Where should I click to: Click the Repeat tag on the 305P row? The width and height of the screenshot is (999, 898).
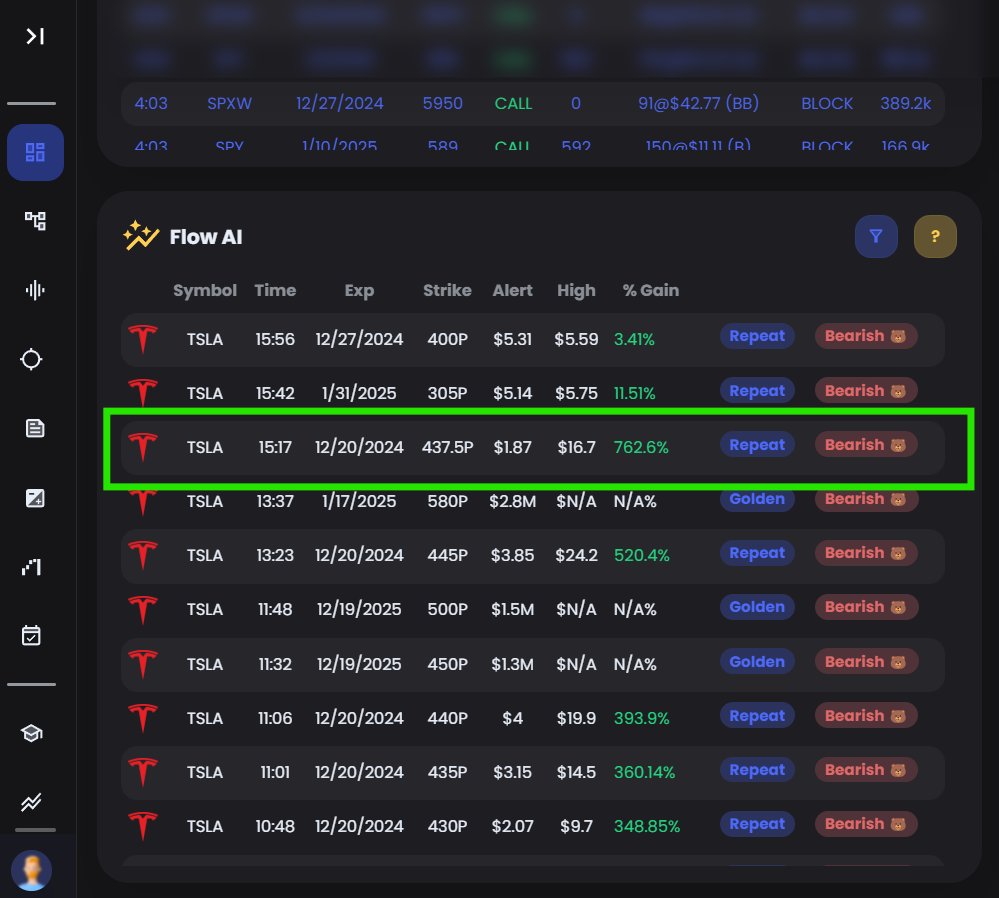757,391
